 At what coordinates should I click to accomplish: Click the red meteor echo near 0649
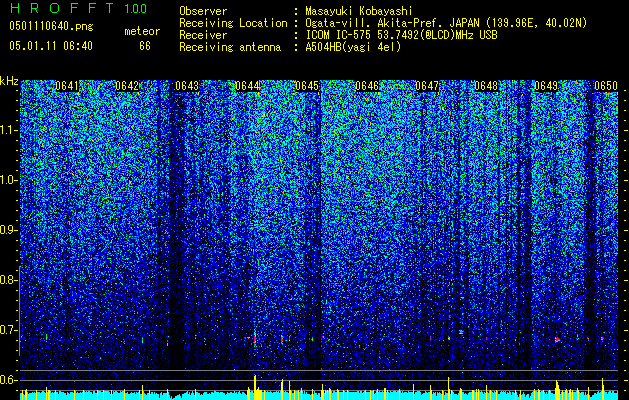(x=557, y=340)
